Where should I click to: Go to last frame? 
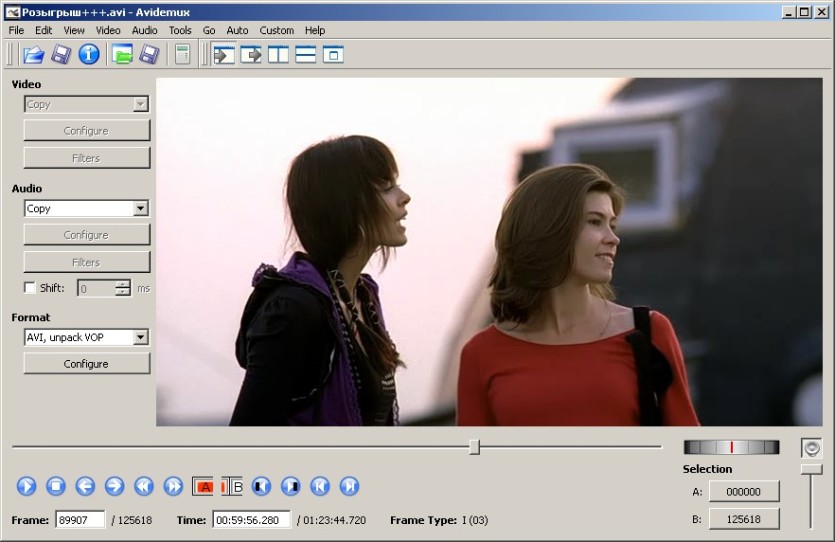(x=349, y=486)
